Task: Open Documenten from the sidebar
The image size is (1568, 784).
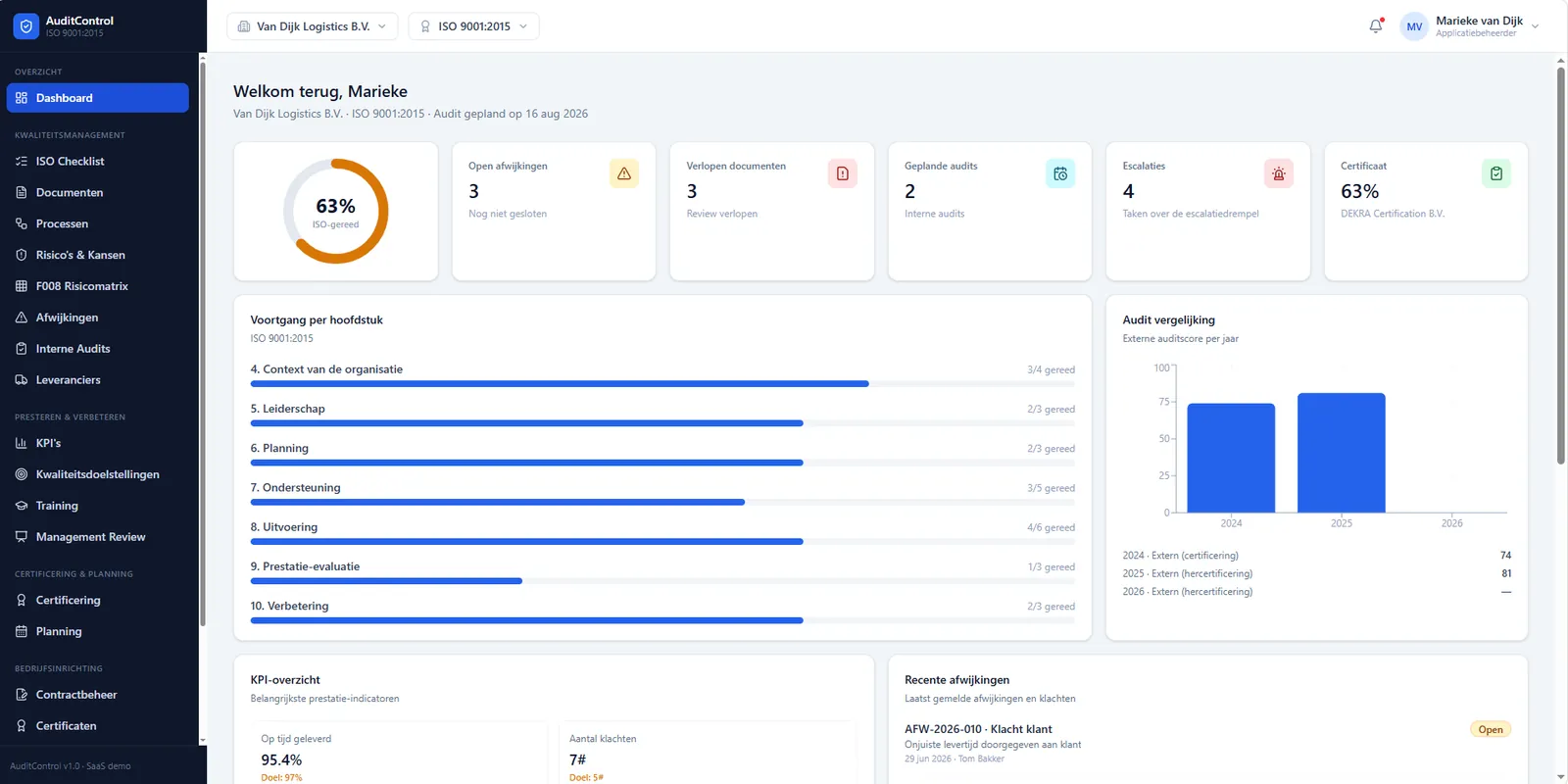Action: click(x=97, y=192)
